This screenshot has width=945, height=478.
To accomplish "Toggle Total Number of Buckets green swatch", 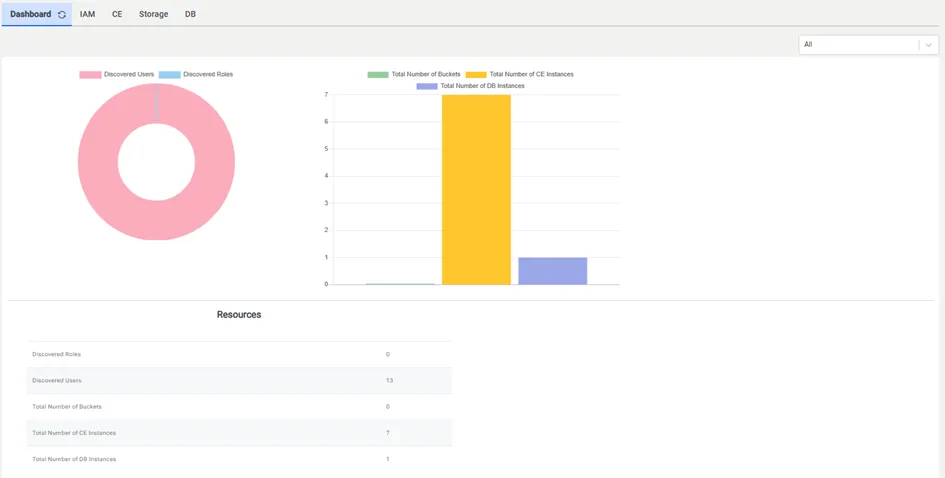I will coord(378,75).
